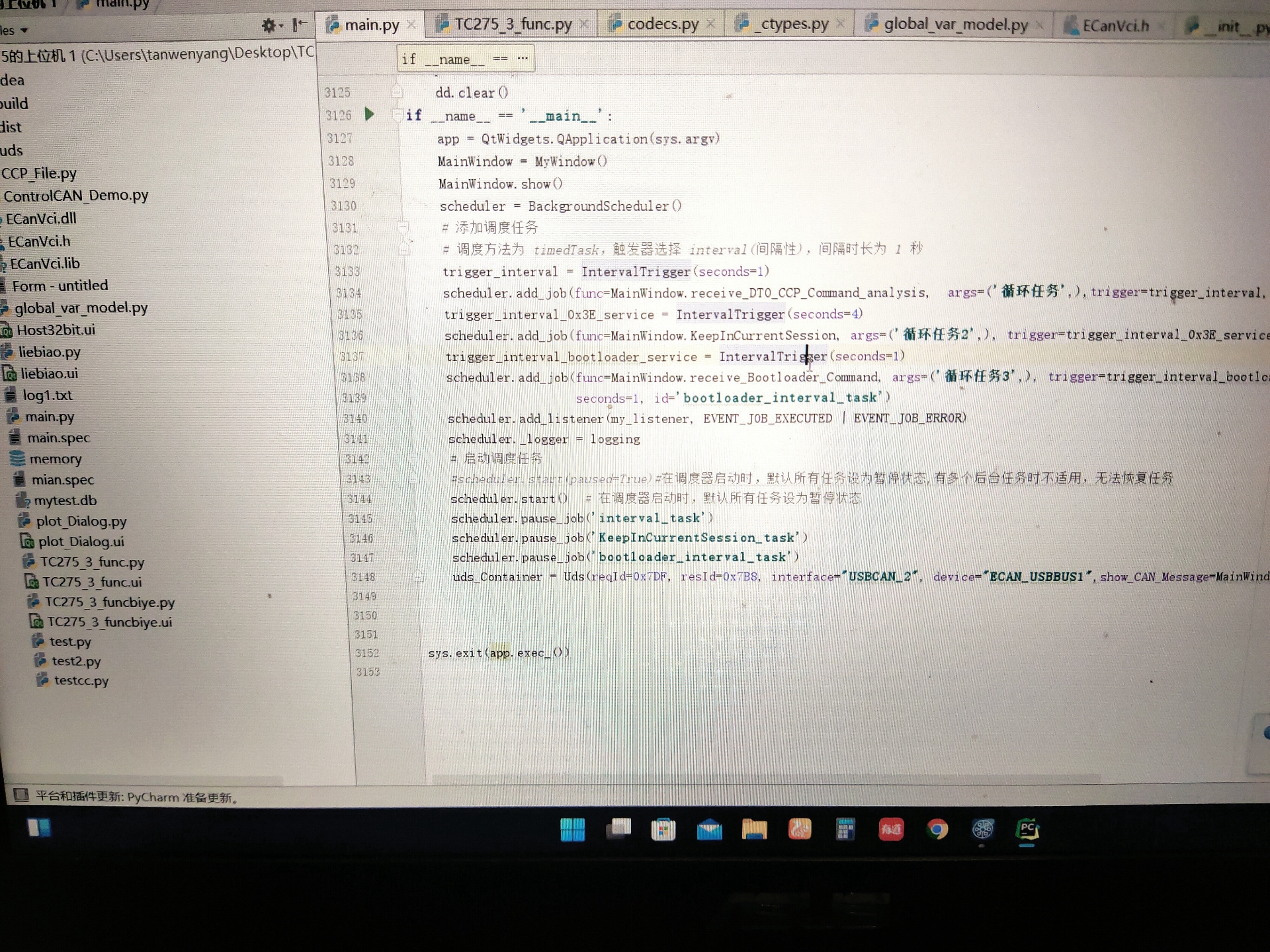Select the project root folder row
Image resolution: width=1270 pixels, height=952 pixels.
coord(157,54)
